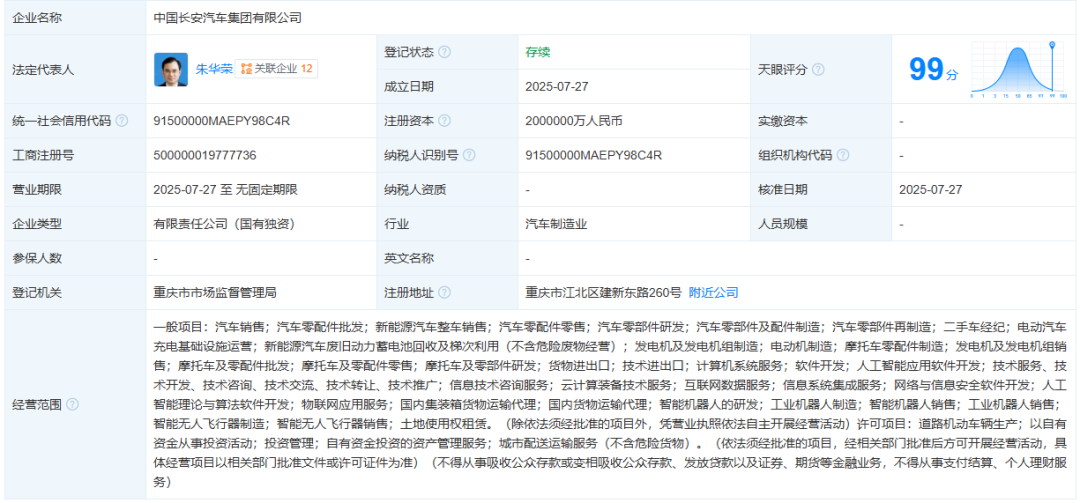Click the 纳税人资质 label
The width and height of the screenshot is (1080, 503).
coord(415,189)
